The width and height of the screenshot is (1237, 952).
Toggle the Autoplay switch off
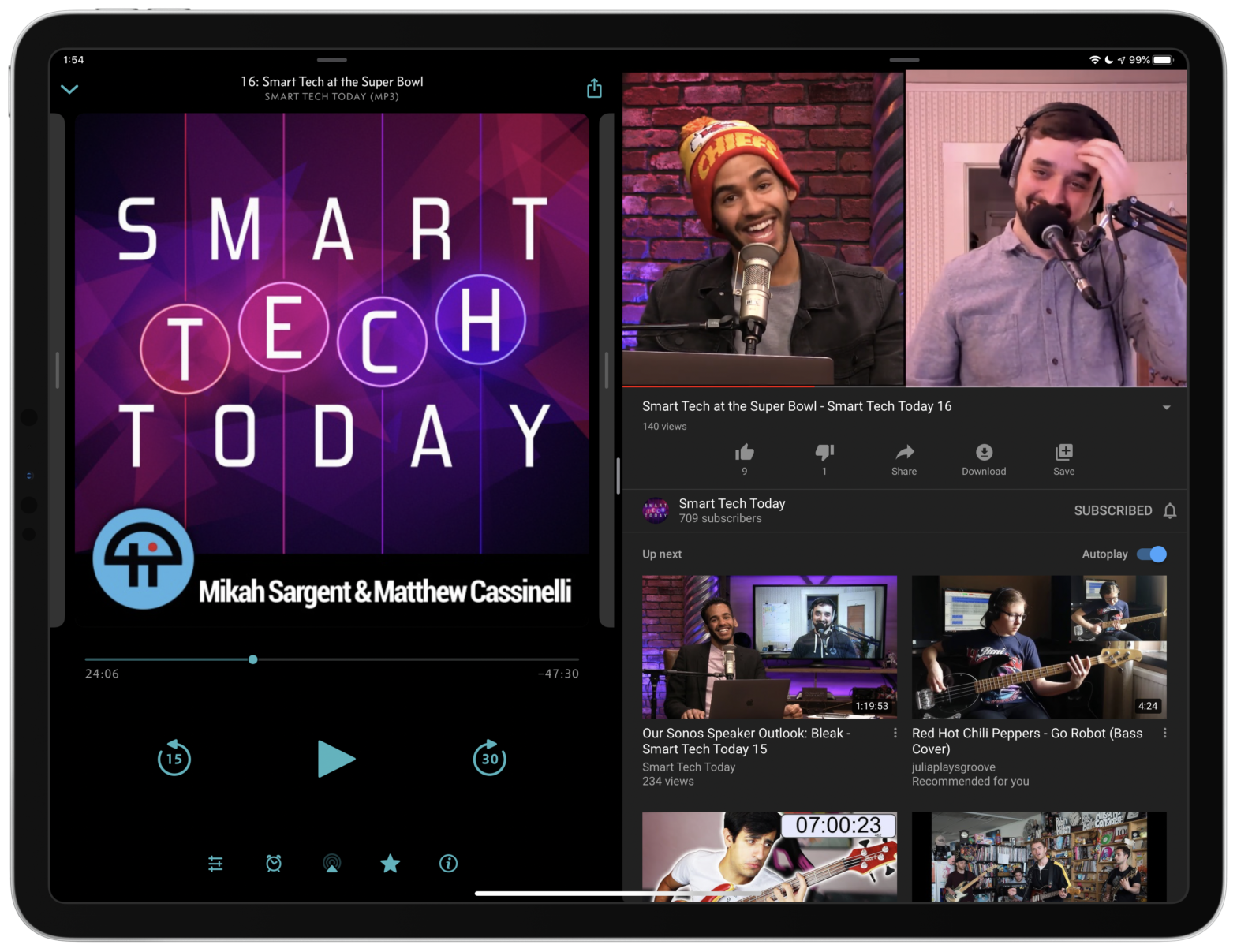coord(1152,554)
